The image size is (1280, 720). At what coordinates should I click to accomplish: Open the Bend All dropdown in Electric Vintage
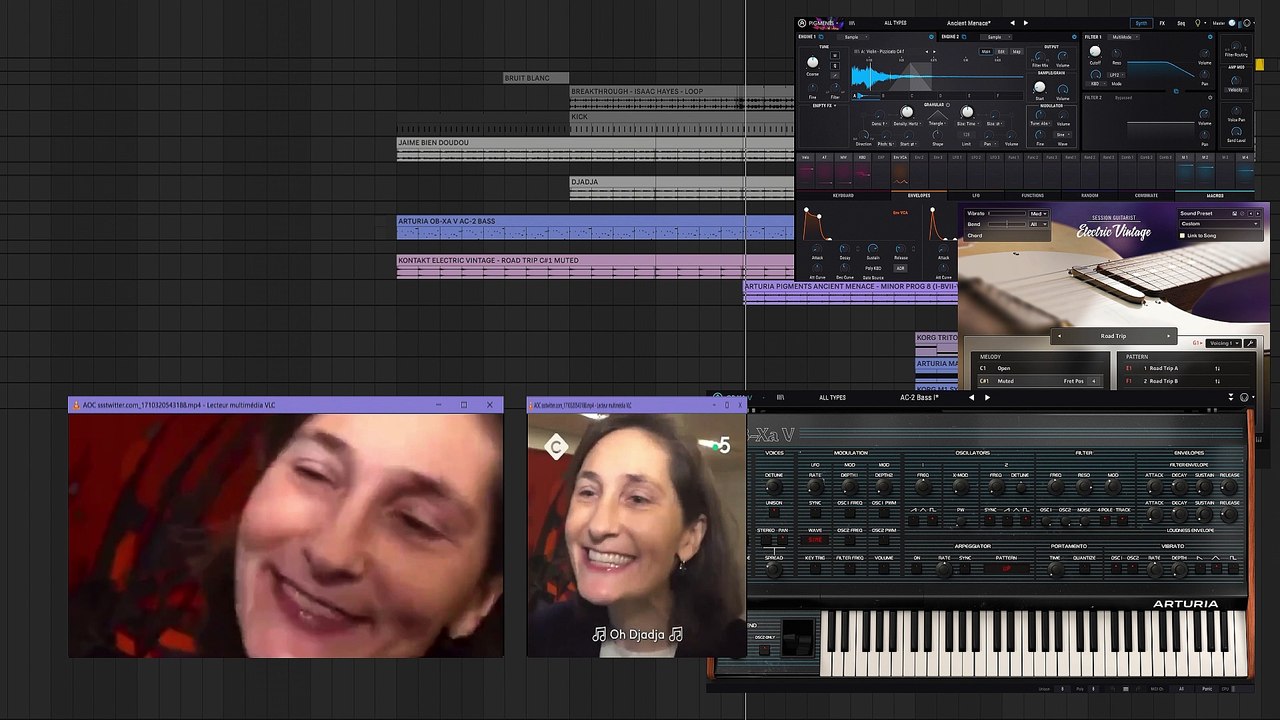[1038, 224]
